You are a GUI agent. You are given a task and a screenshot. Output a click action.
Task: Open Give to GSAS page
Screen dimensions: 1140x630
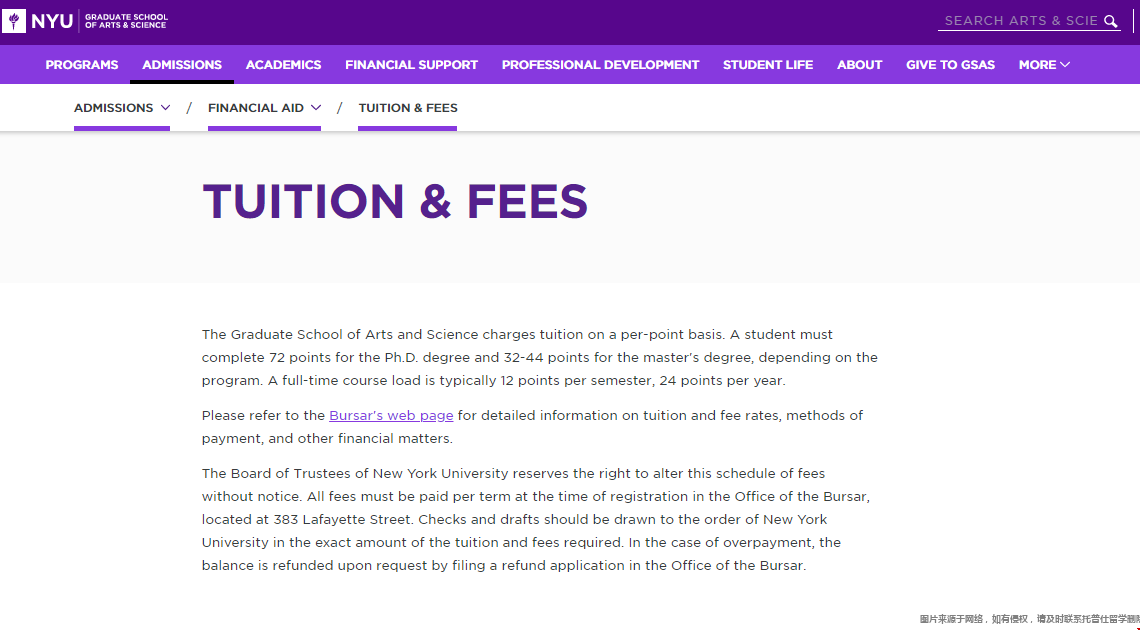click(x=950, y=65)
